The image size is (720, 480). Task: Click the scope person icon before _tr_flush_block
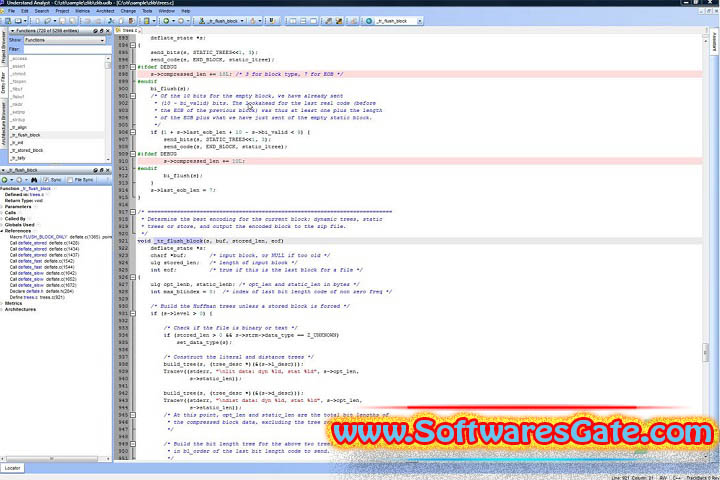click(202, 21)
